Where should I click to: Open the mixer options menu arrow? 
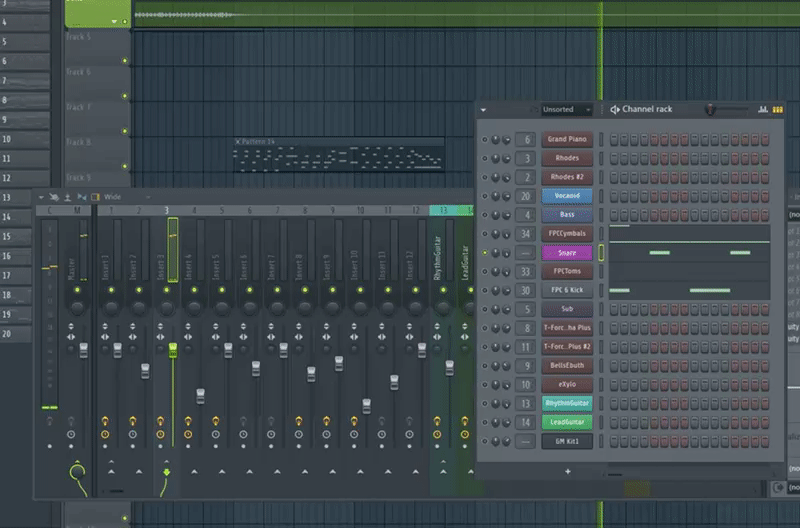(x=41, y=197)
